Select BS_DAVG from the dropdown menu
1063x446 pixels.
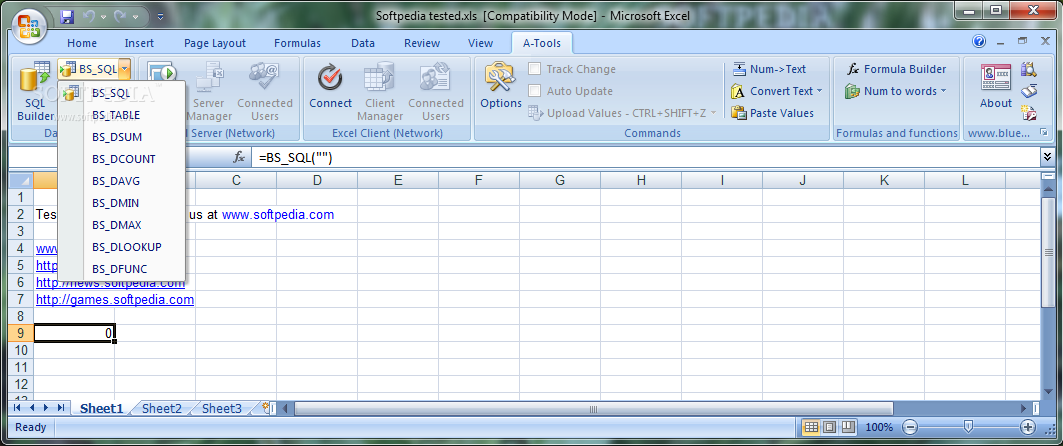coord(121,181)
